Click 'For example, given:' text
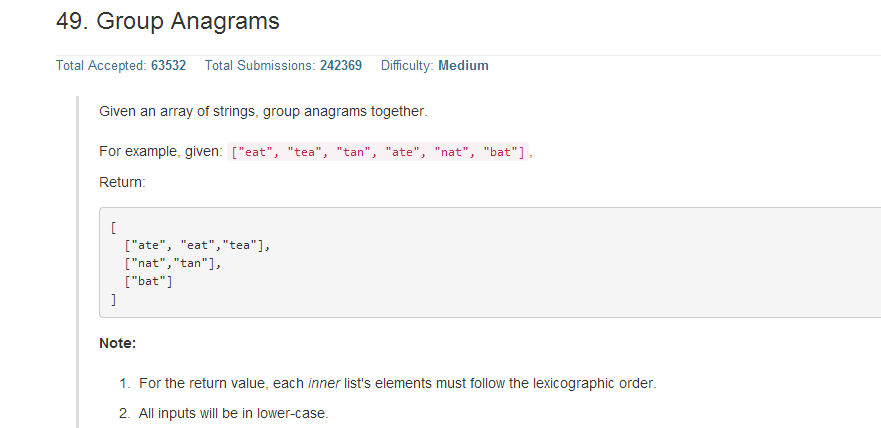This screenshot has height=428, width=881. (x=161, y=152)
